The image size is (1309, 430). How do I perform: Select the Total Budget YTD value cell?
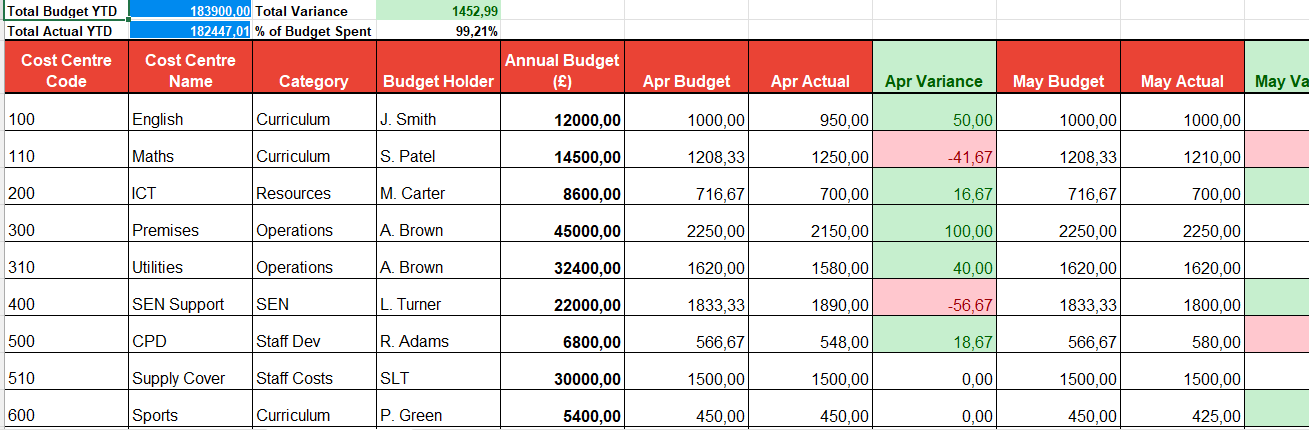tap(191, 11)
